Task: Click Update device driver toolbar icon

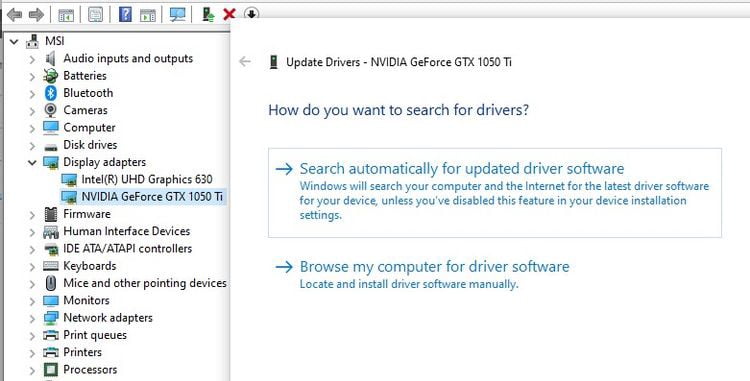Action: point(208,15)
